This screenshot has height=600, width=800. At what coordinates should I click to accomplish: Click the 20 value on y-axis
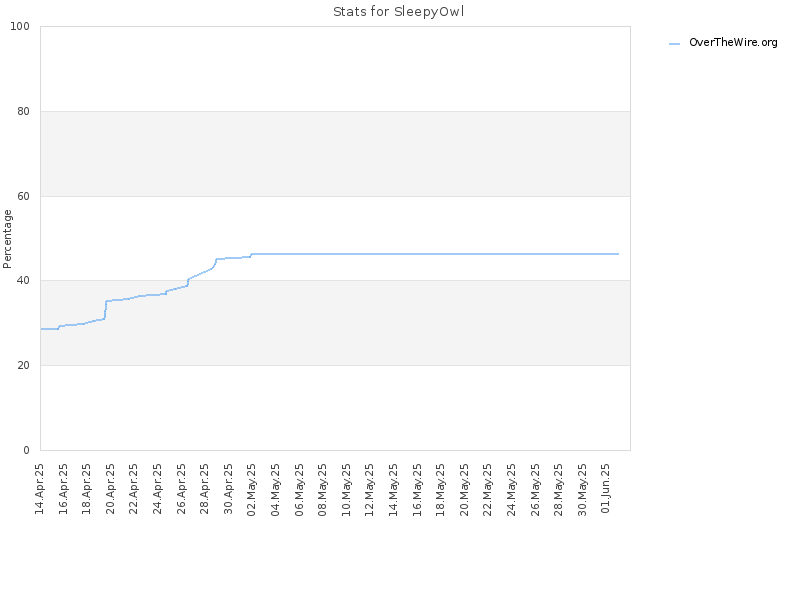tap(23, 365)
